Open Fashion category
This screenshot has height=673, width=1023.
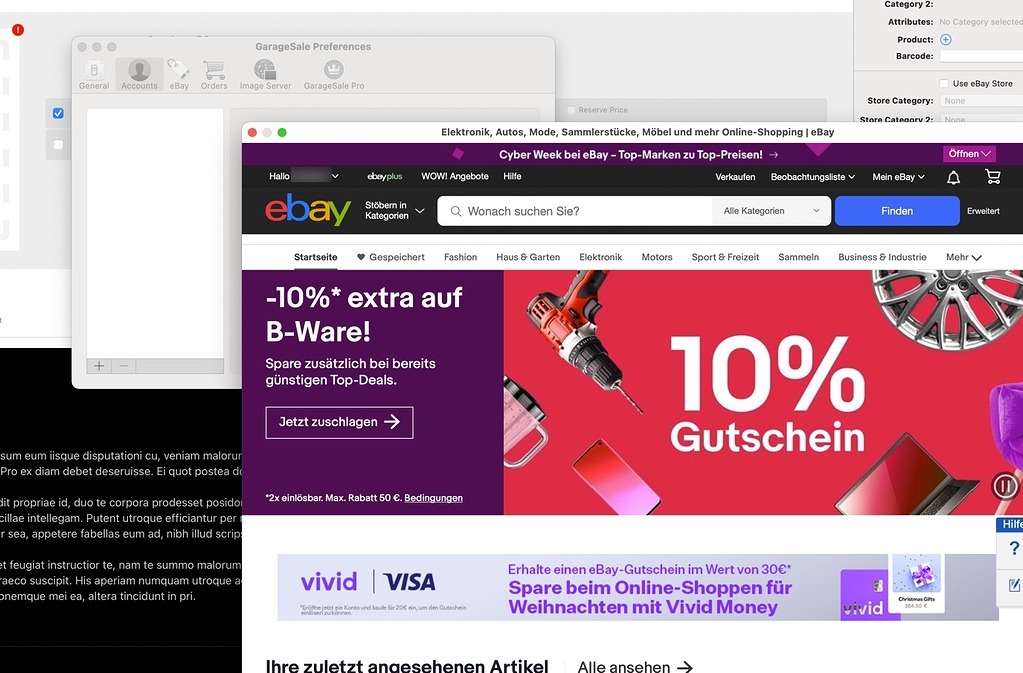coord(461,257)
